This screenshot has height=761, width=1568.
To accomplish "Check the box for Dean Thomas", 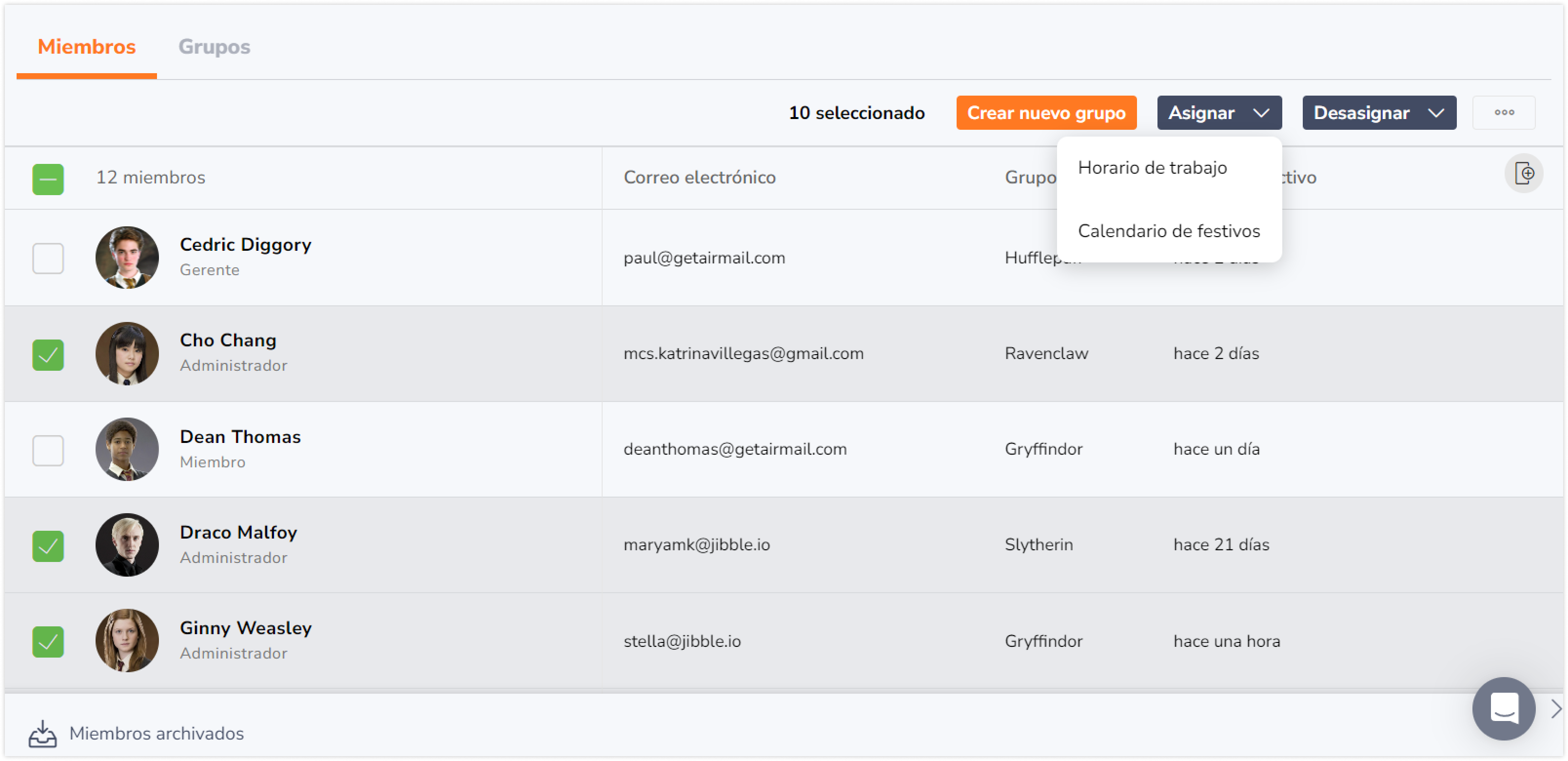I will pyautogui.click(x=48, y=451).
